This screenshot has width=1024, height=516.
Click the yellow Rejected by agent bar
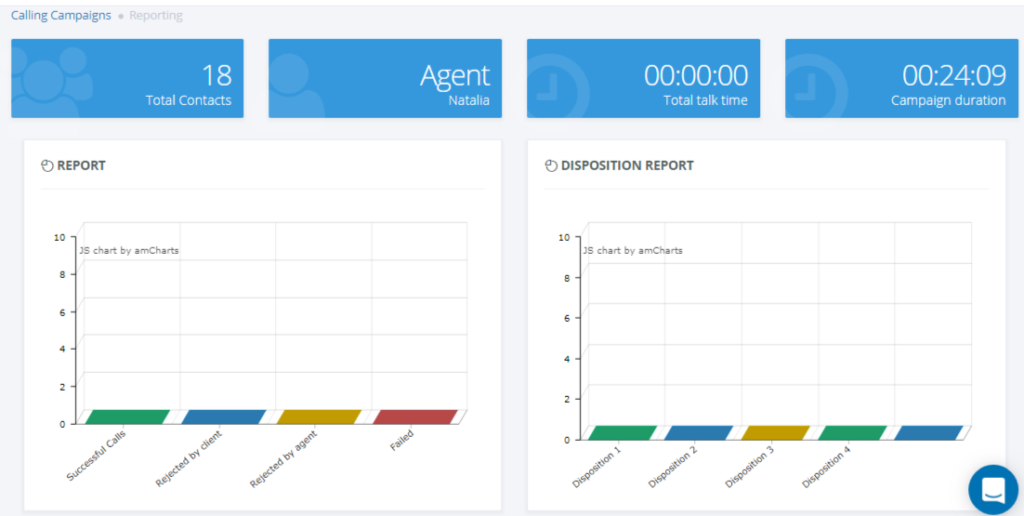pos(319,417)
